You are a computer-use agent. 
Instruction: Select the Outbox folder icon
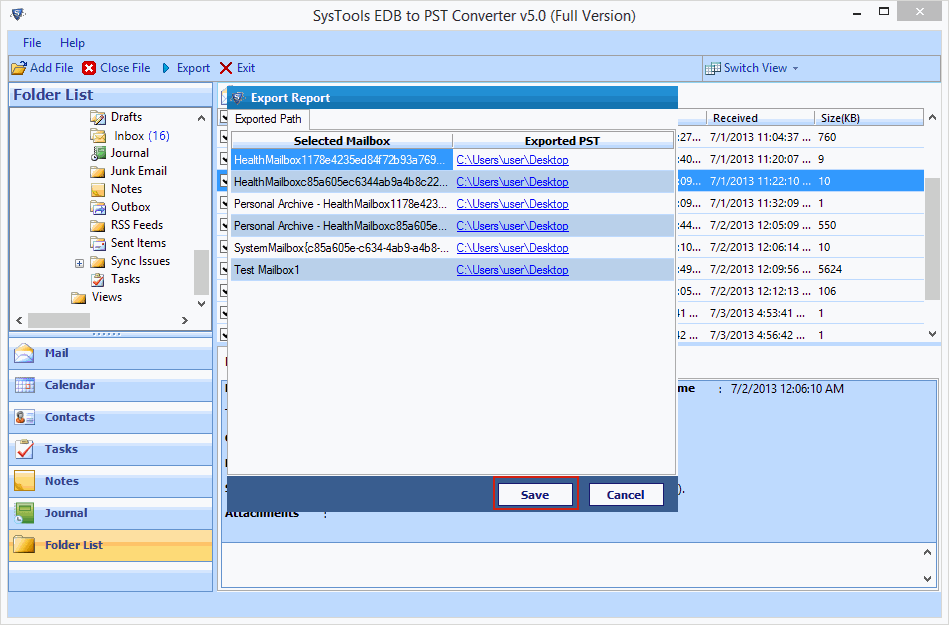tap(97, 207)
